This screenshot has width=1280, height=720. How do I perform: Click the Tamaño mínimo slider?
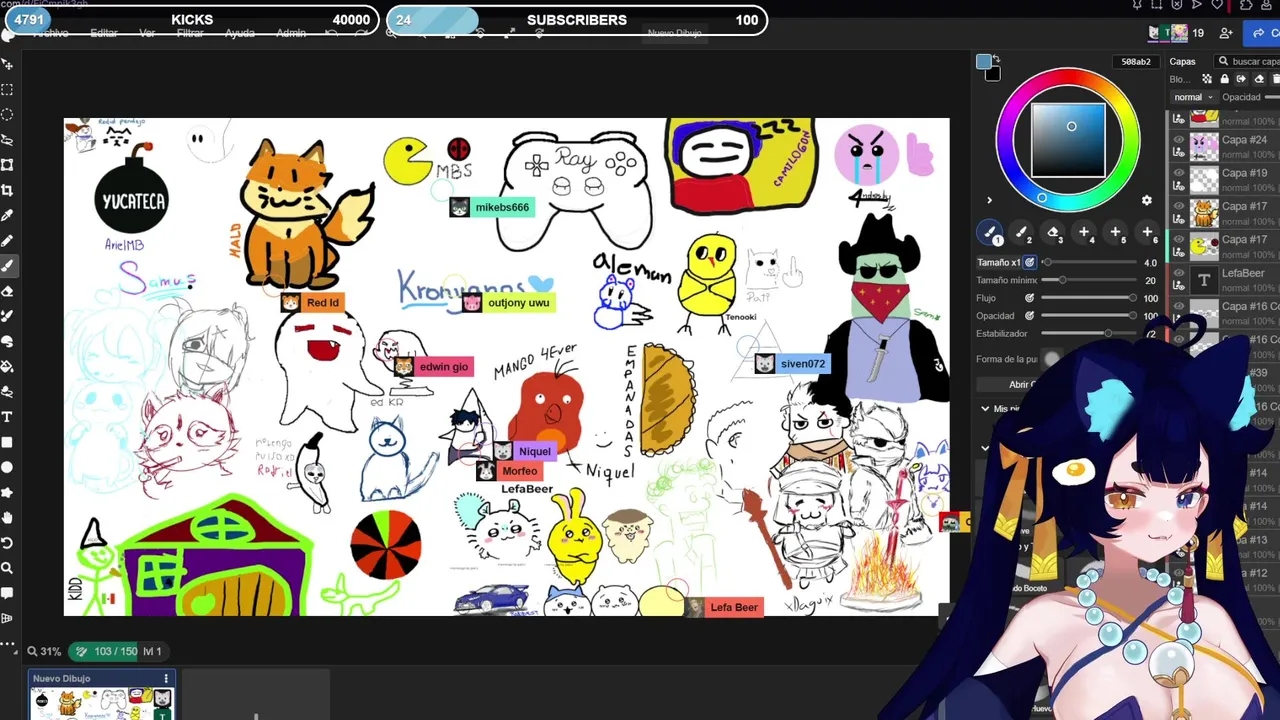(x=1090, y=280)
